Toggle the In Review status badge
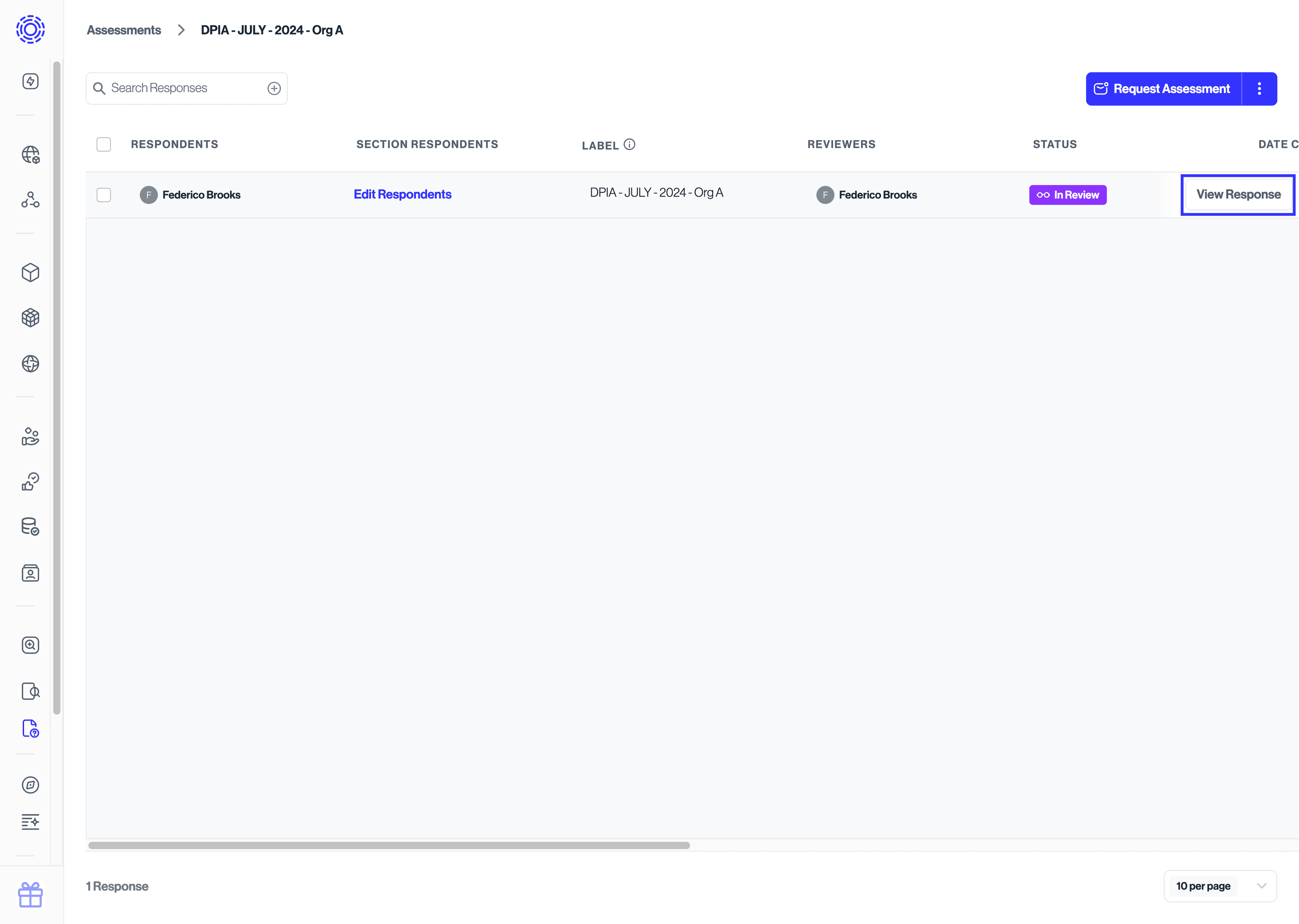Image resolution: width=1299 pixels, height=924 pixels. [x=1067, y=194]
